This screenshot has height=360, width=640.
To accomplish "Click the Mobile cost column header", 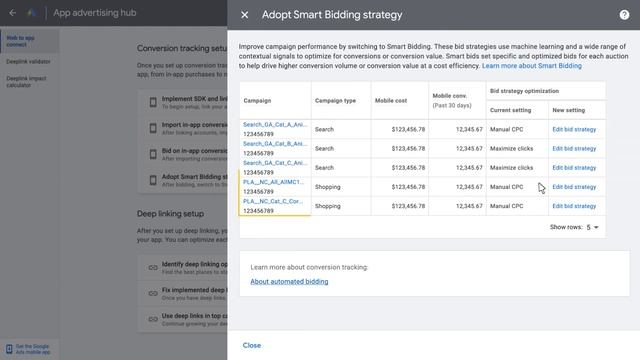I will (391, 100).
